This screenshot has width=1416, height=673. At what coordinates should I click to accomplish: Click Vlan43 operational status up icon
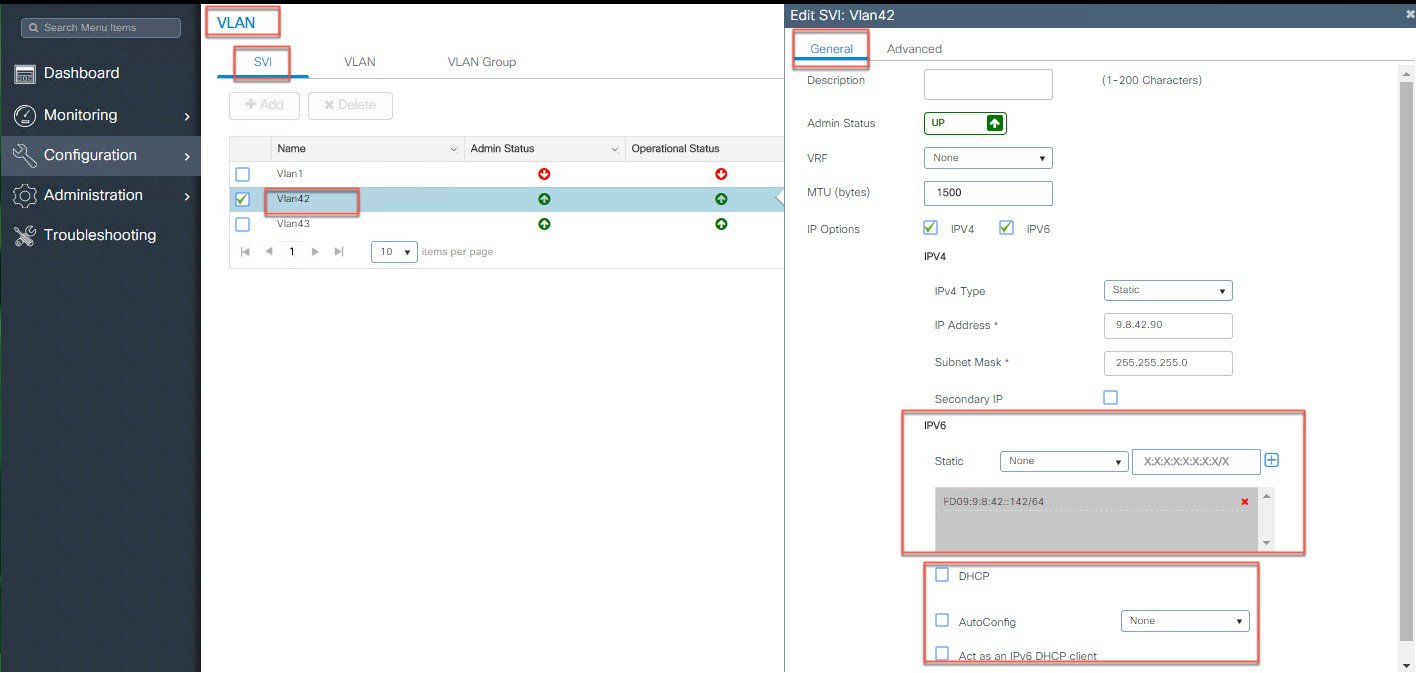click(x=721, y=224)
